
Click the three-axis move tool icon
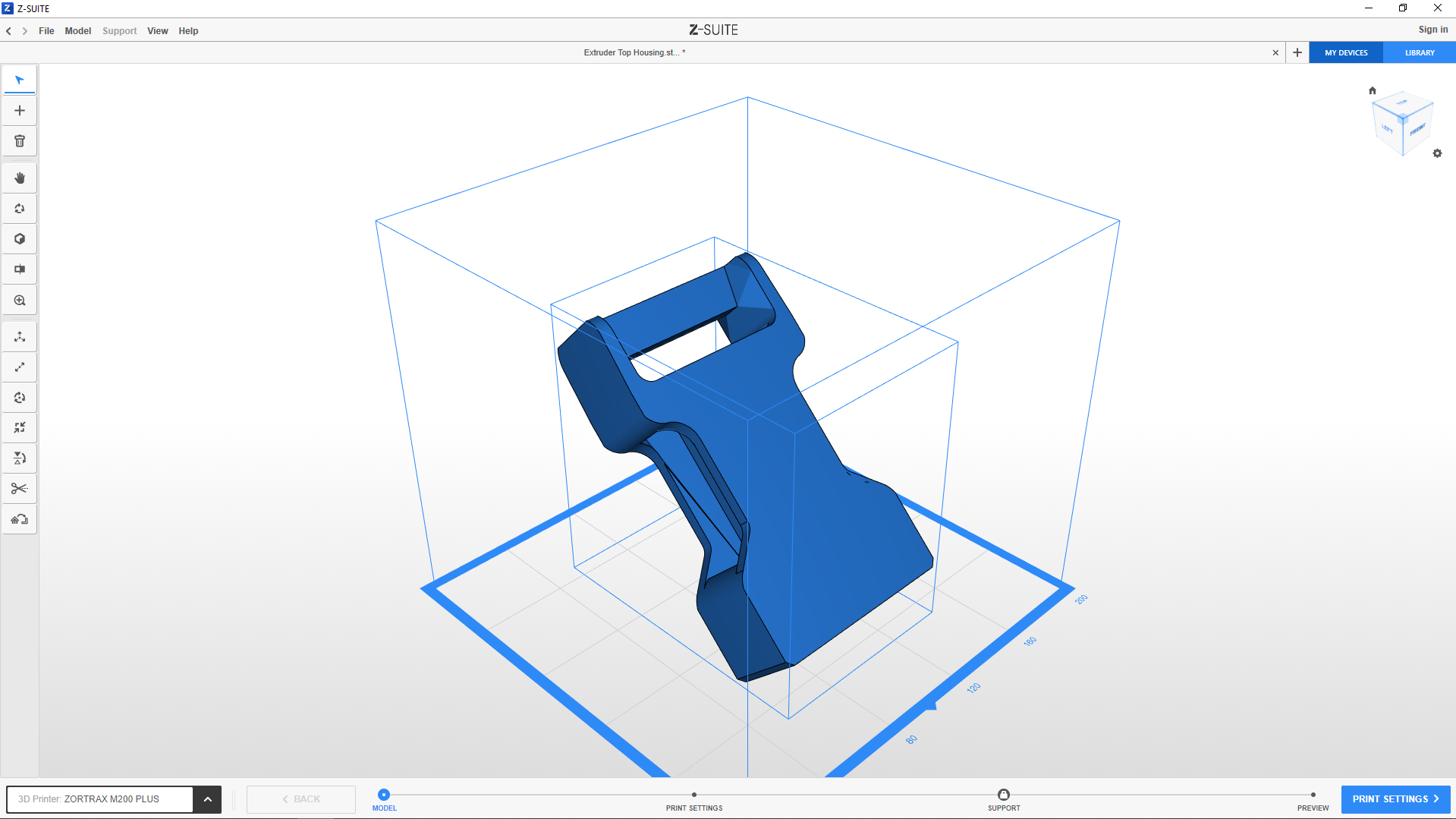click(20, 337)
